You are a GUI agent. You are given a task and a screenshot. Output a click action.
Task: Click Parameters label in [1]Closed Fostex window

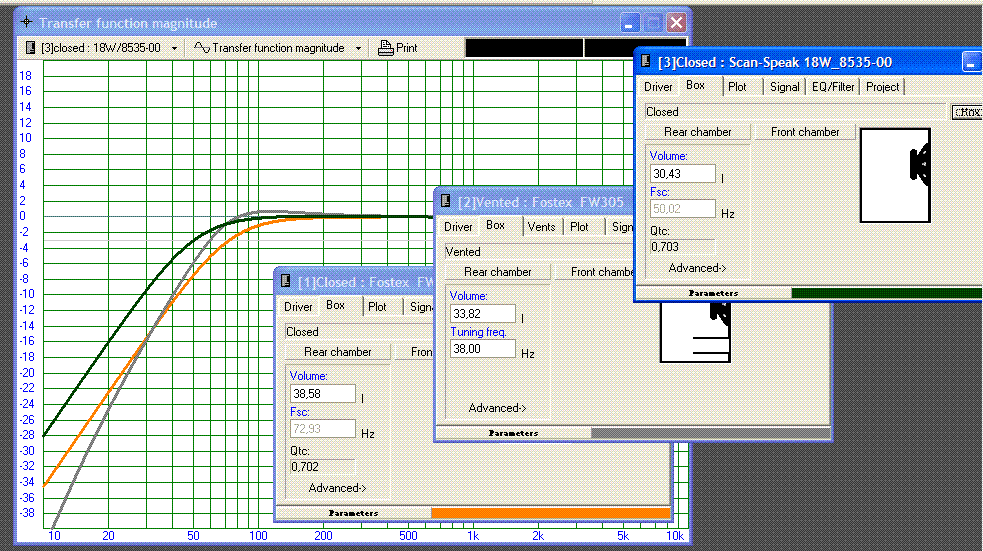click(x=354, y=513)
